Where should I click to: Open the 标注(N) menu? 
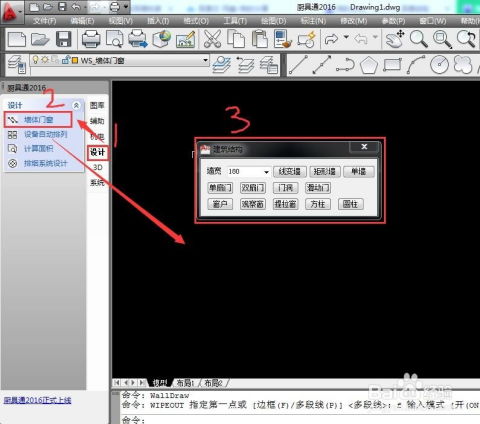pyautogui.click(x=313, y=21)
